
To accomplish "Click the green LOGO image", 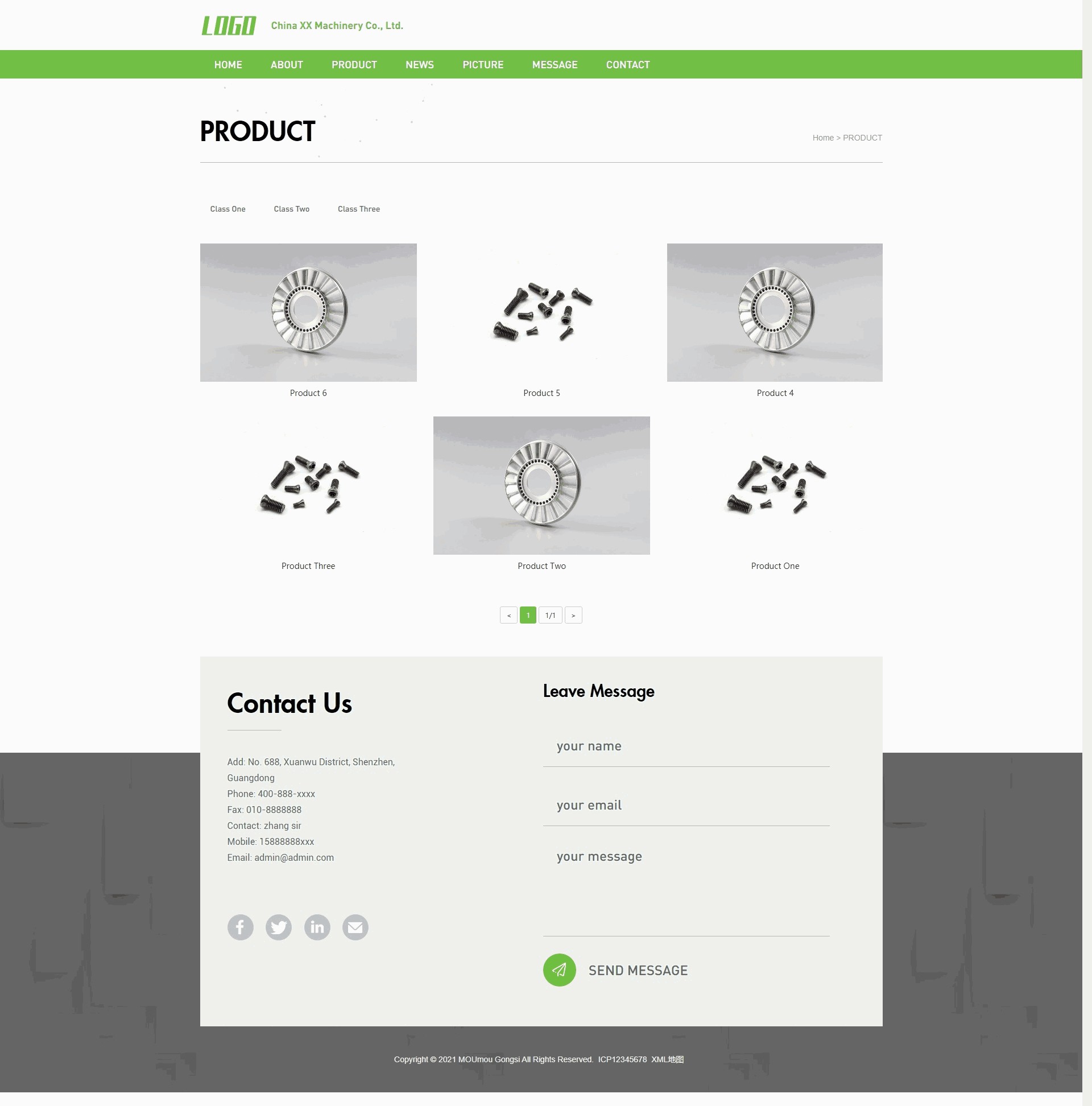I will [229, 26].
